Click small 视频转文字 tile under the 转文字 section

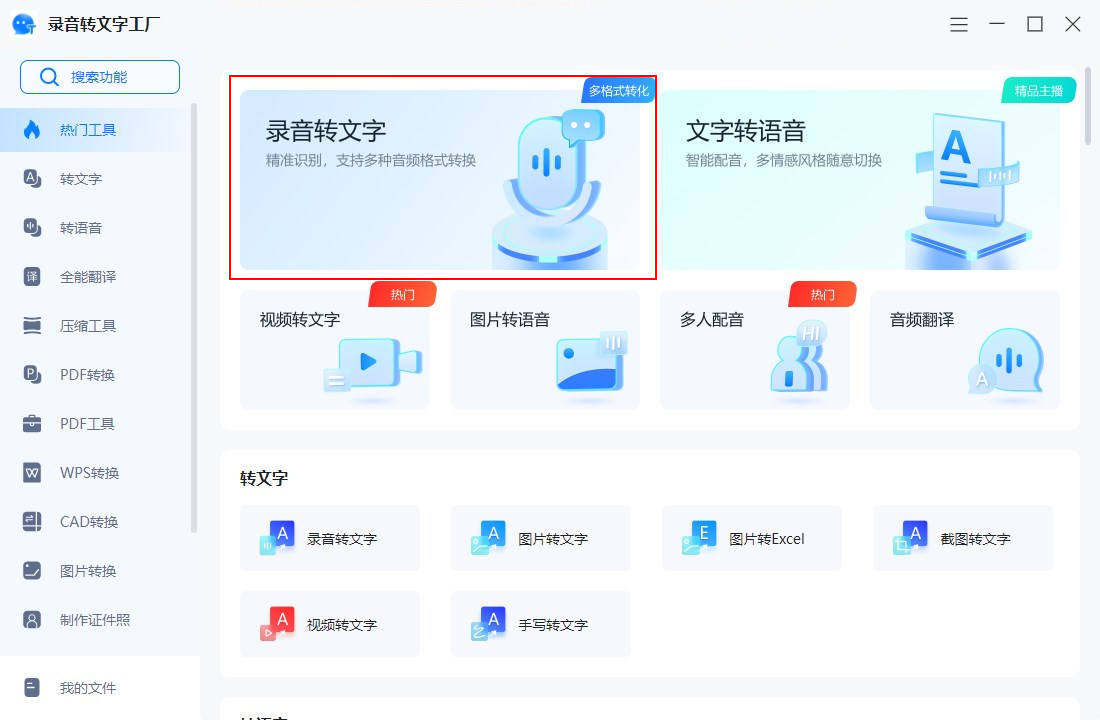(x=330, y=624)
